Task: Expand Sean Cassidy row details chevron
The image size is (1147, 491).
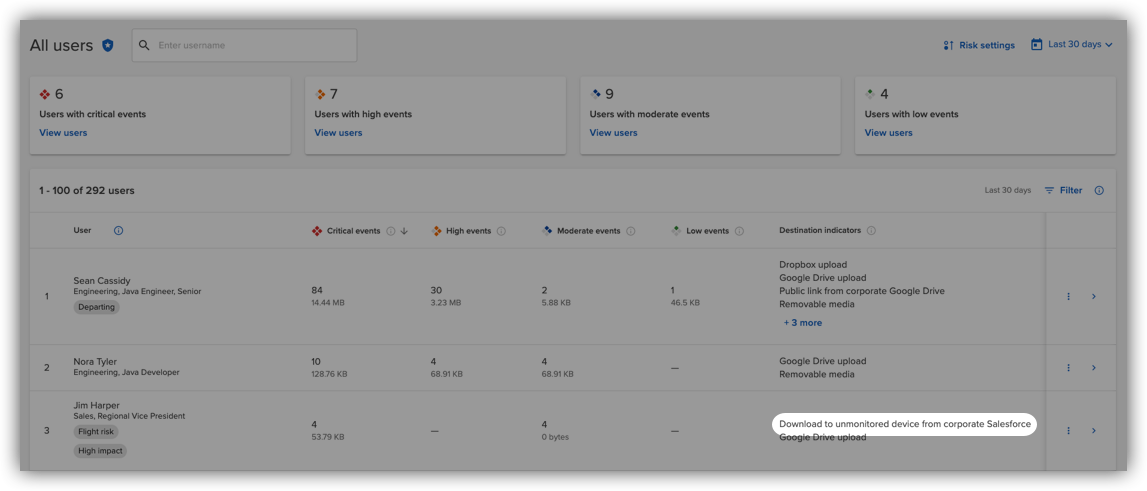Action: pos(1093,296)
